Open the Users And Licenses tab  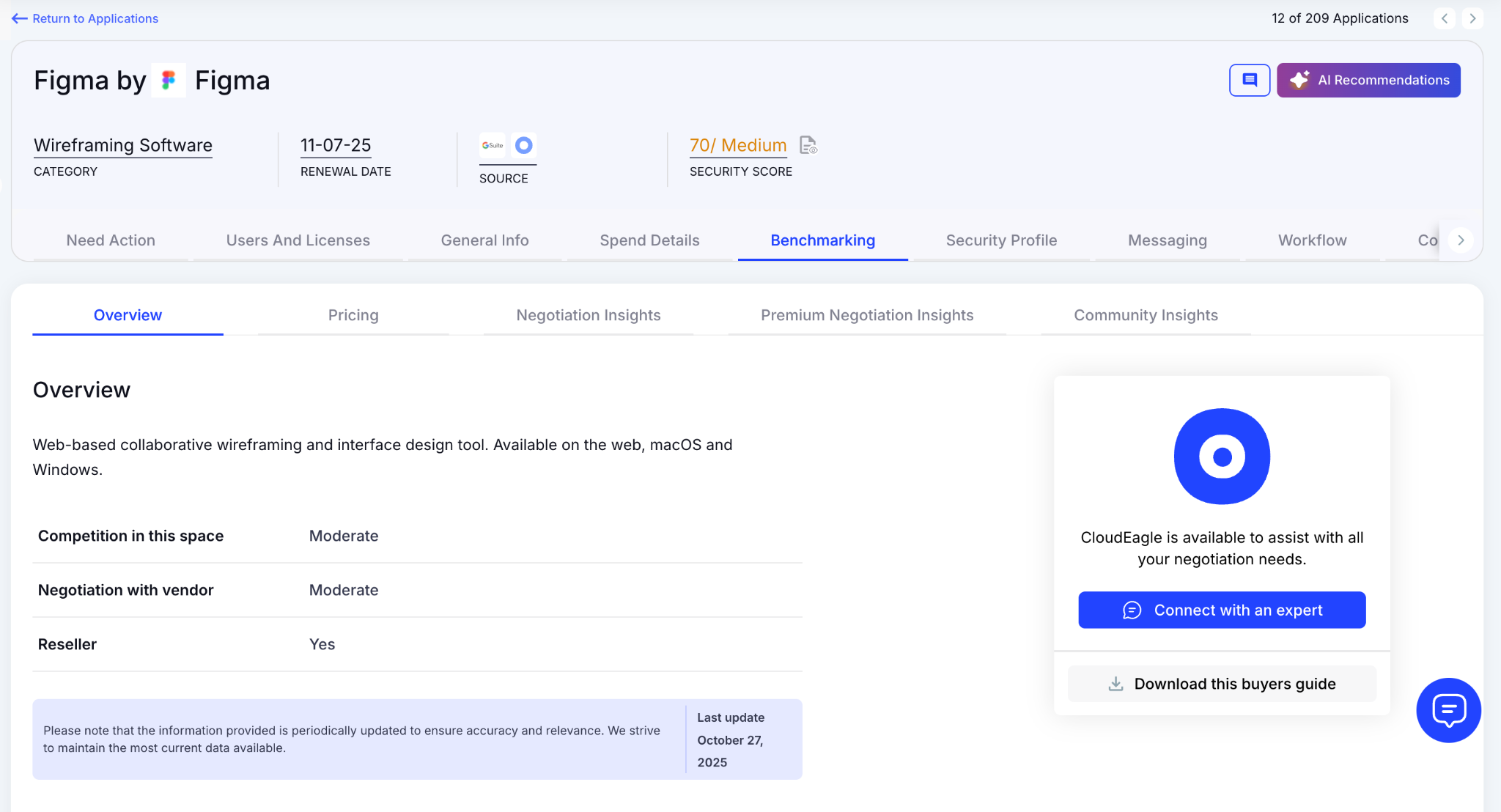[298, 240]
